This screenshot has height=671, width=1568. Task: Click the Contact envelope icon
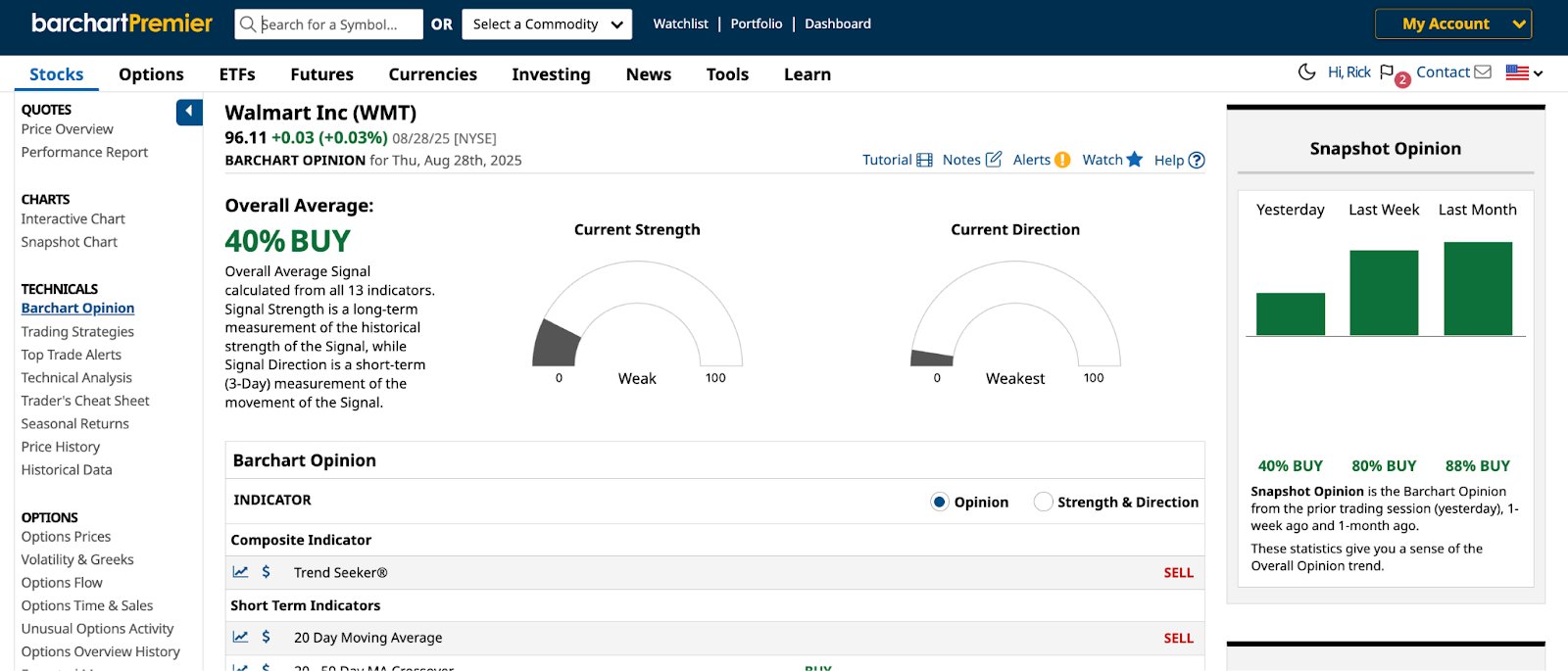(1483, 72)
